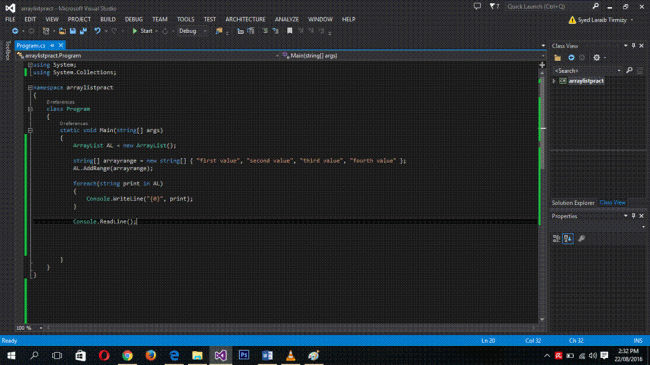
Task: Click in the Quick Launch search field
Action: [x=548, y=6]
